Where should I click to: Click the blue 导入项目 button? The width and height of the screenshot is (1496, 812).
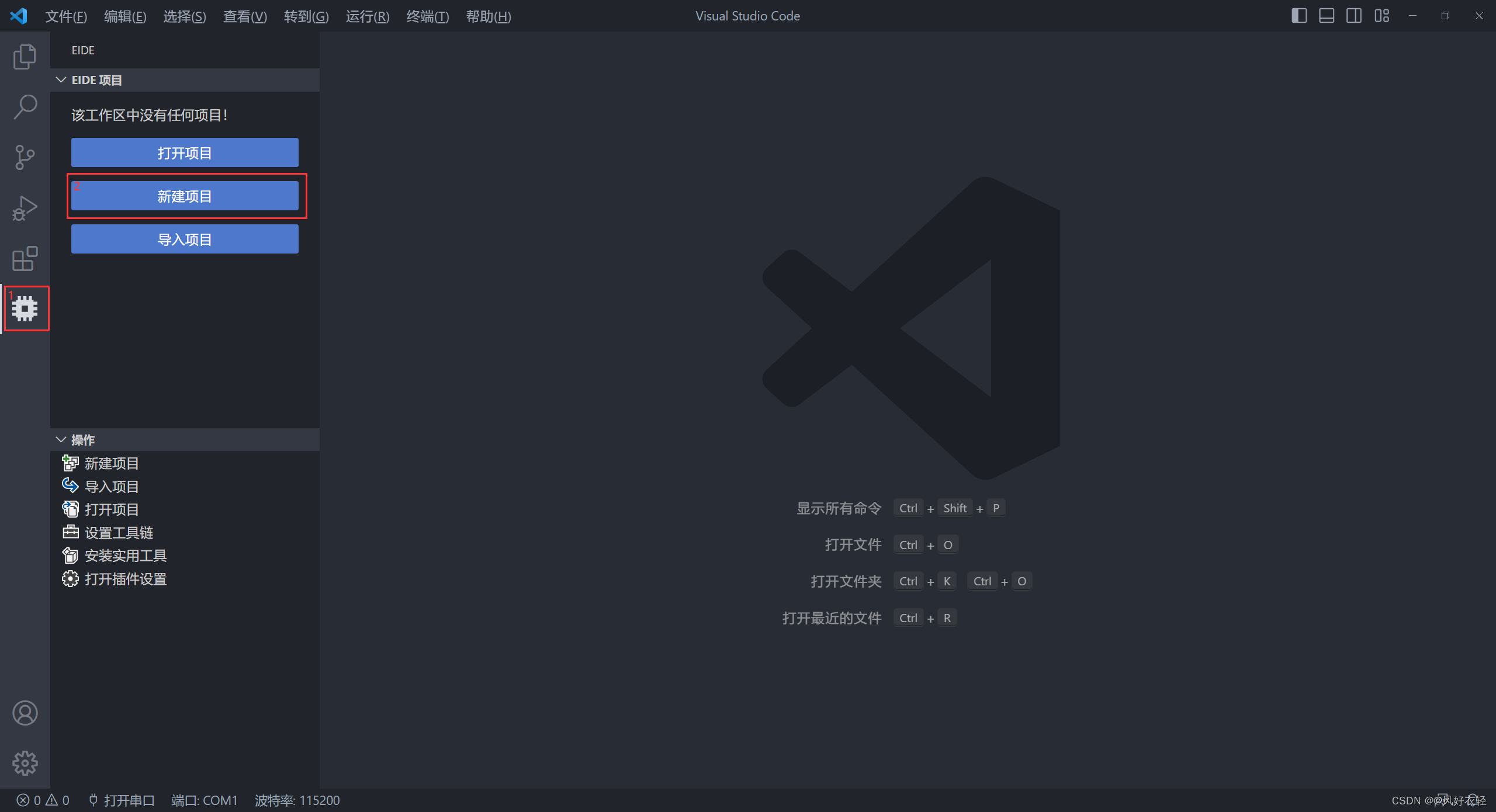point(185,239)
